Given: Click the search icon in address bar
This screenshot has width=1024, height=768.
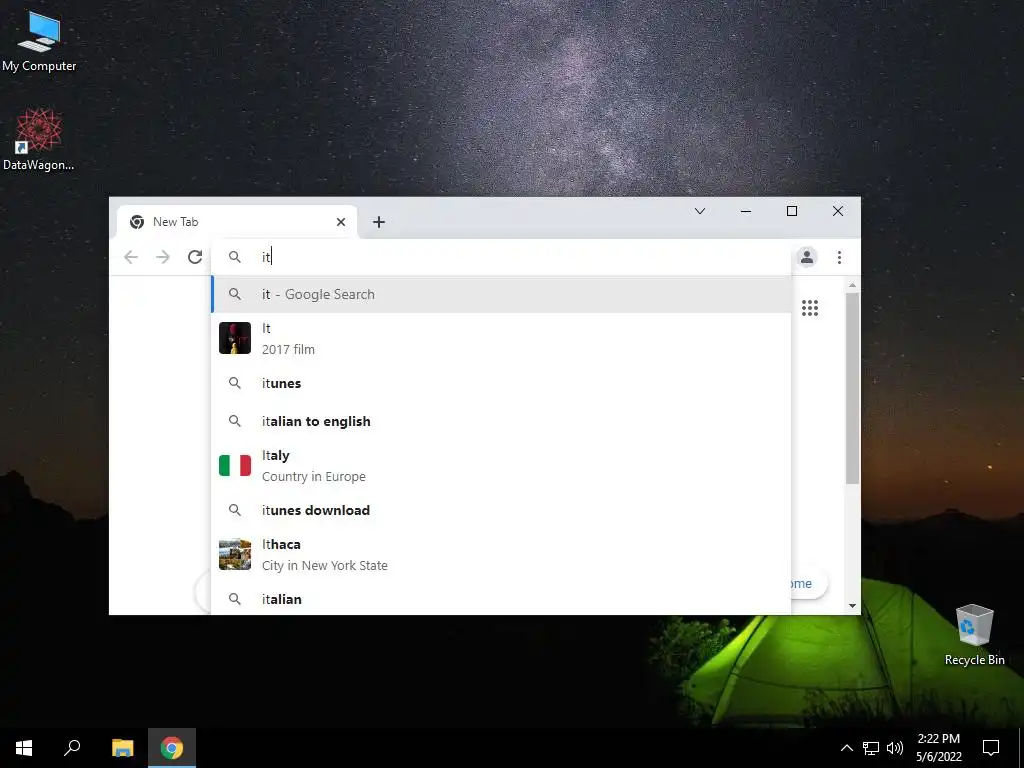Looking at the screenshot, I should pos(235,257).
